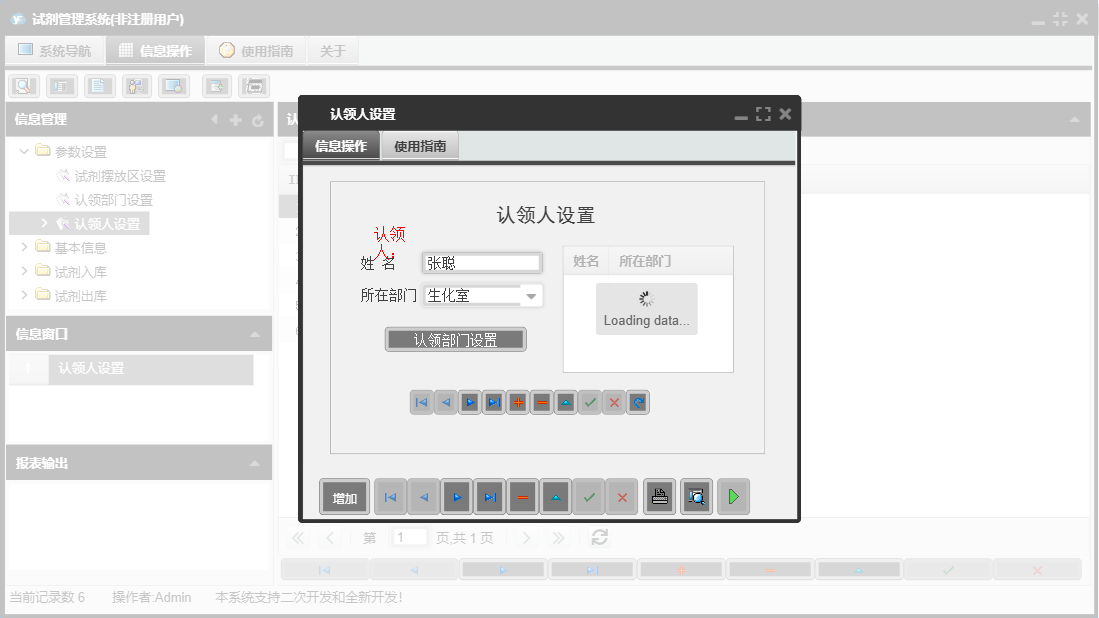Select the 系统导航 tab

(x=55, y=49)
